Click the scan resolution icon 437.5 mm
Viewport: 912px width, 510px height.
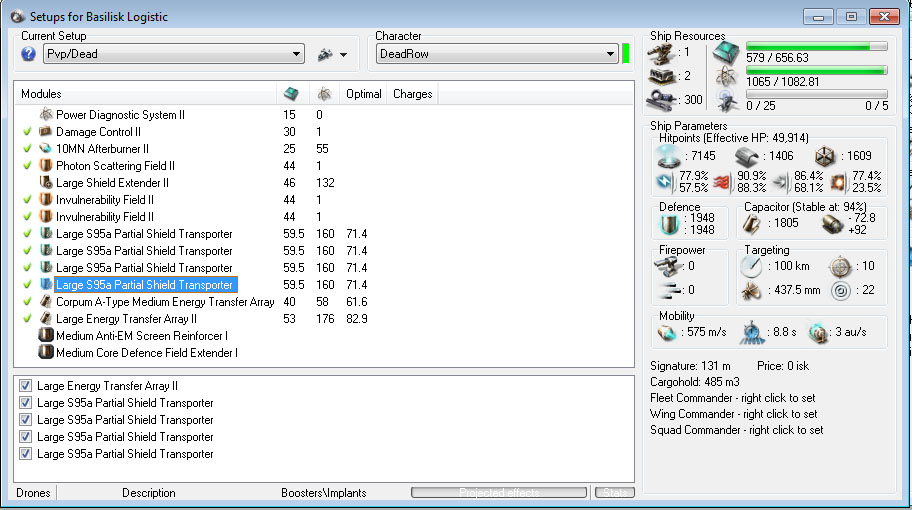coord(751,290)
